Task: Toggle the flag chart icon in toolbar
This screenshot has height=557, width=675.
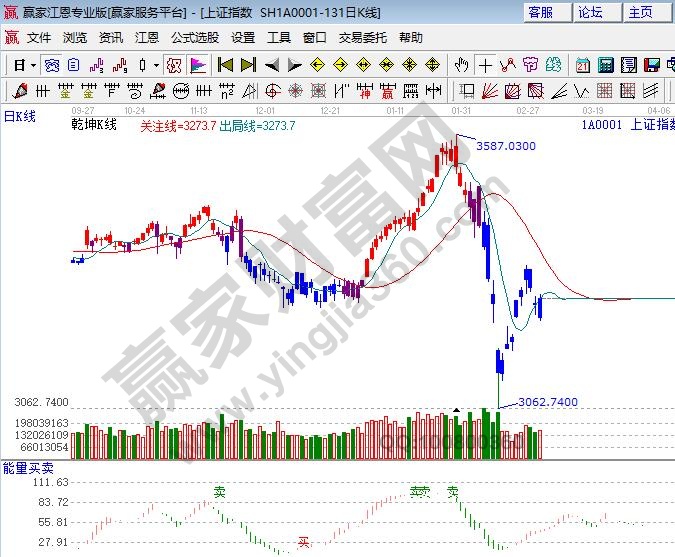Action: pyautogui.click(x=198, y=65)
